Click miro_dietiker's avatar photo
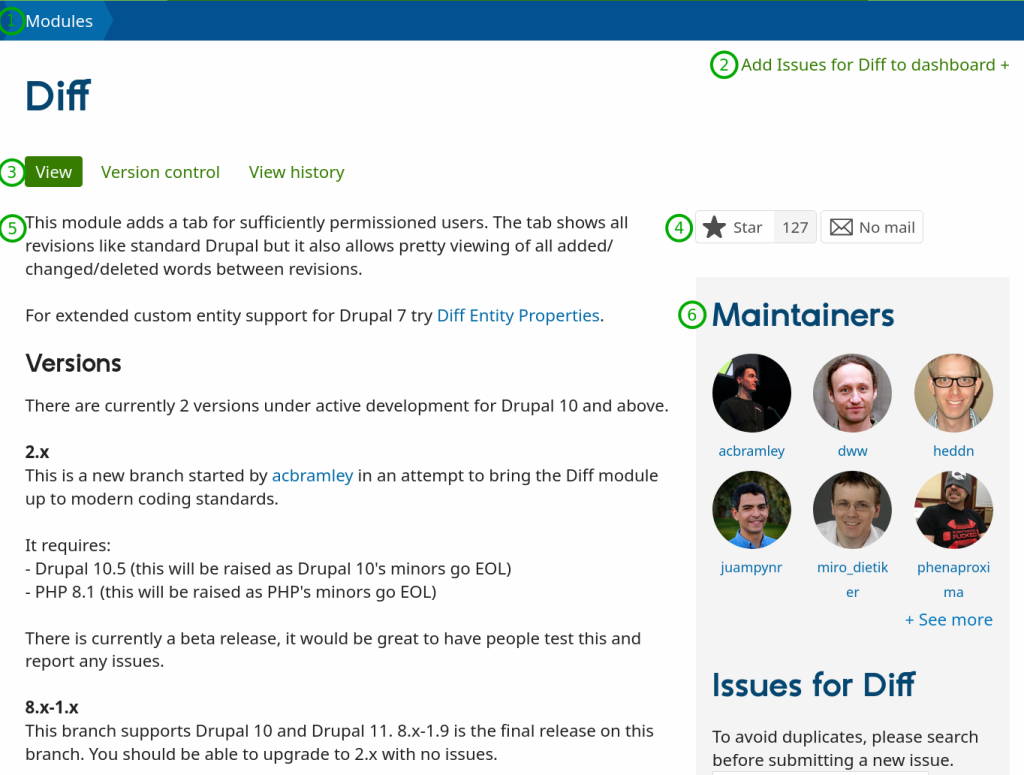The width and height of the screenshot is (1024, 775). [x=852, y=510]
